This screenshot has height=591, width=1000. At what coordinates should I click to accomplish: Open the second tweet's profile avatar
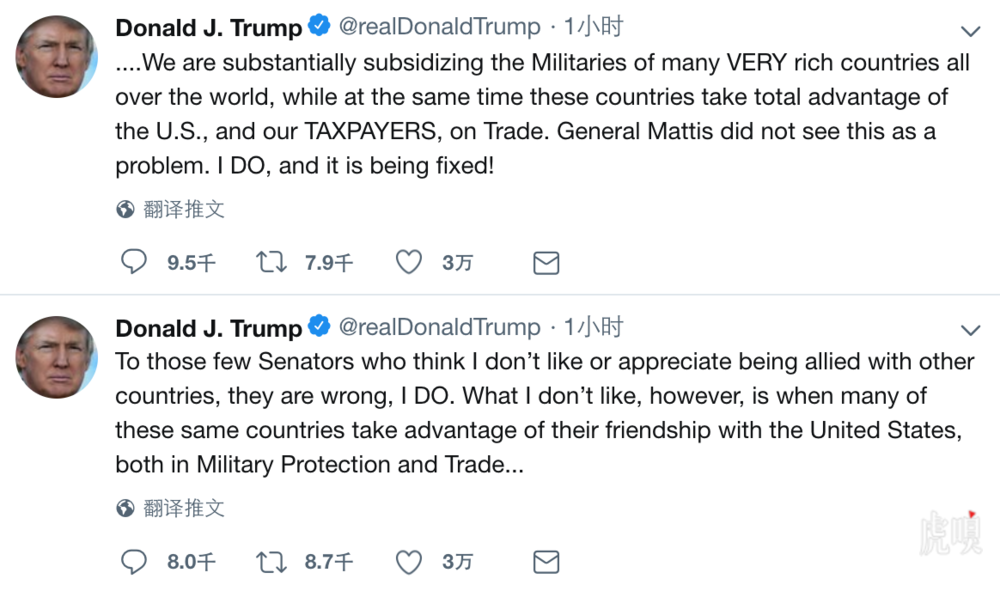point(56,356)
